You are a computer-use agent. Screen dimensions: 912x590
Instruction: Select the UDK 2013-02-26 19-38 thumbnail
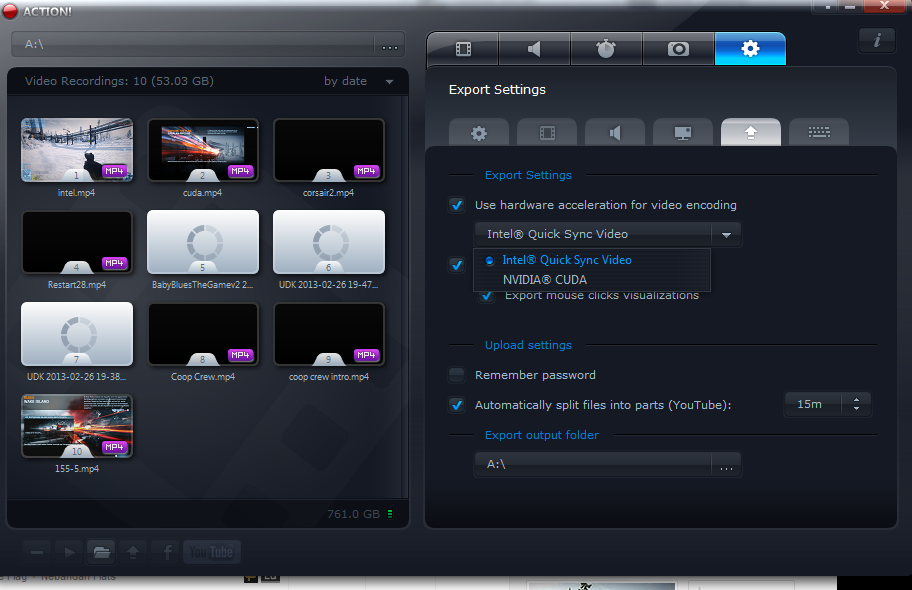[x=77, y=334]
